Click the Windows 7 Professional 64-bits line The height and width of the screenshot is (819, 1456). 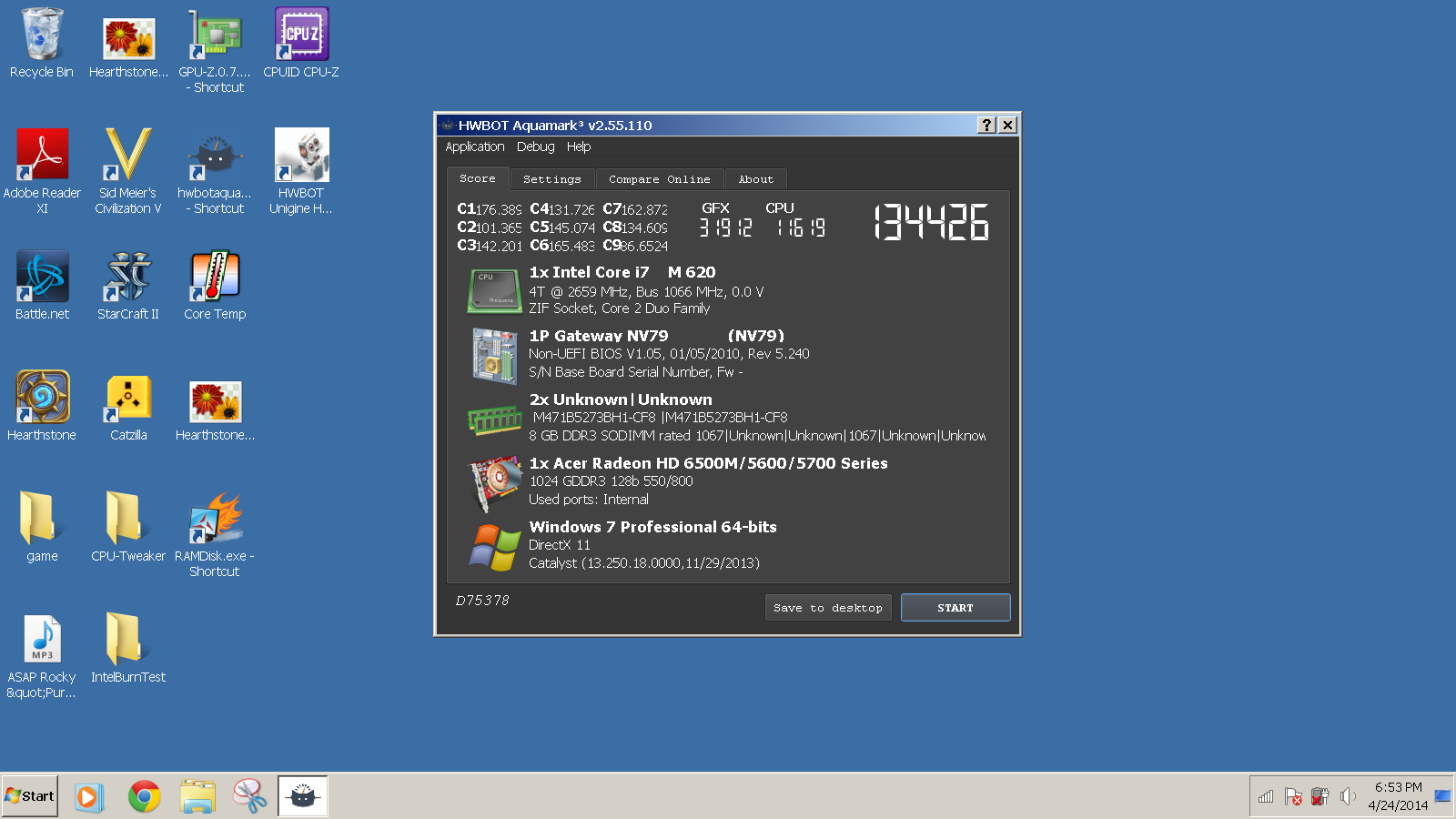[652, 527]
